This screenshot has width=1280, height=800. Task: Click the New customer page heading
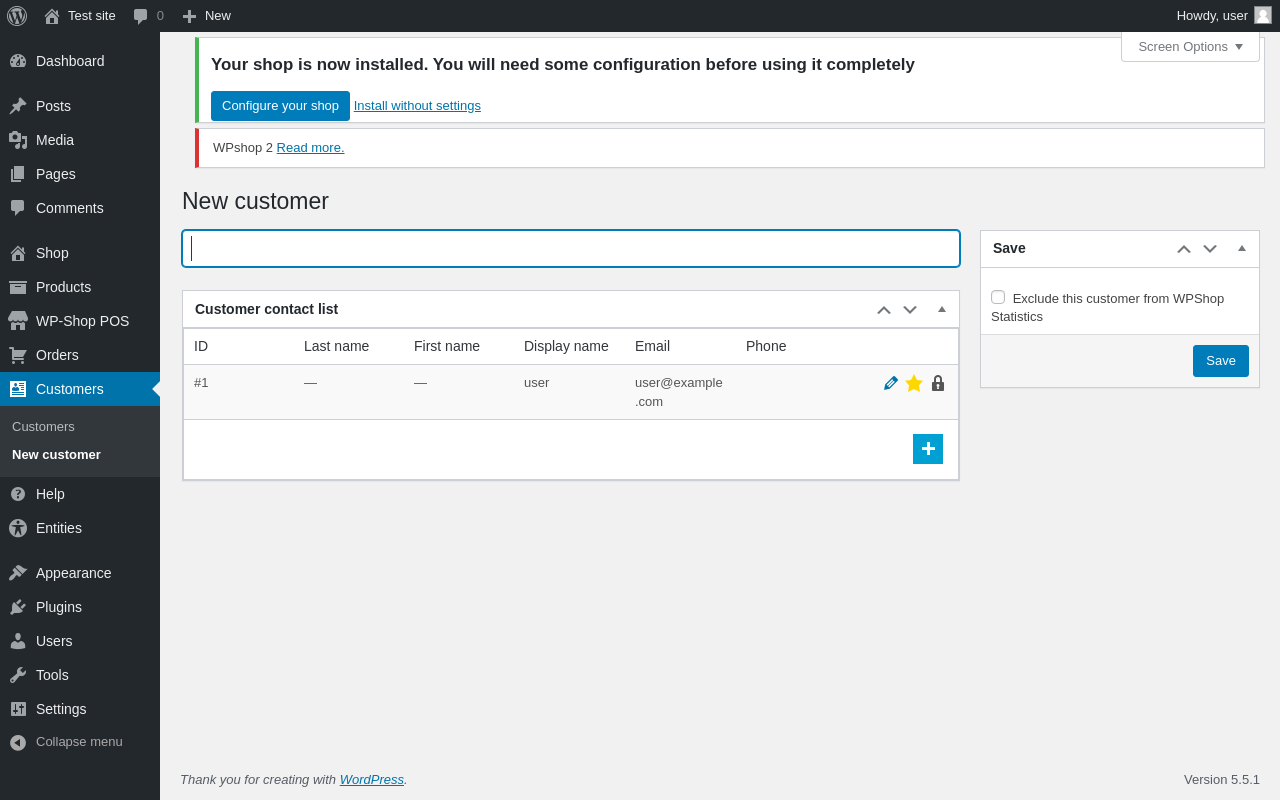255,201
